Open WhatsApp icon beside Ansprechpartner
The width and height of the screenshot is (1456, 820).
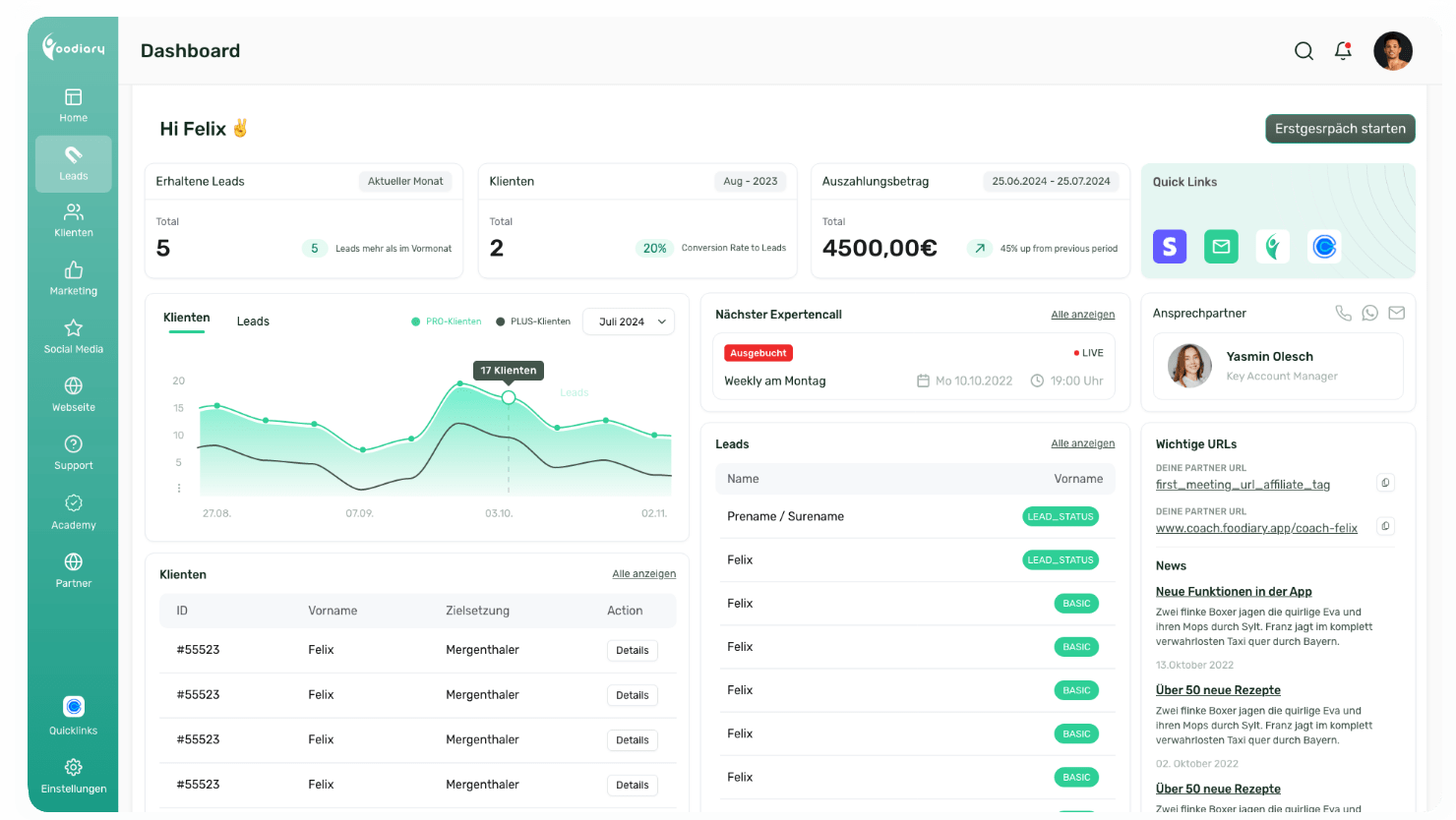point(1369,313)
